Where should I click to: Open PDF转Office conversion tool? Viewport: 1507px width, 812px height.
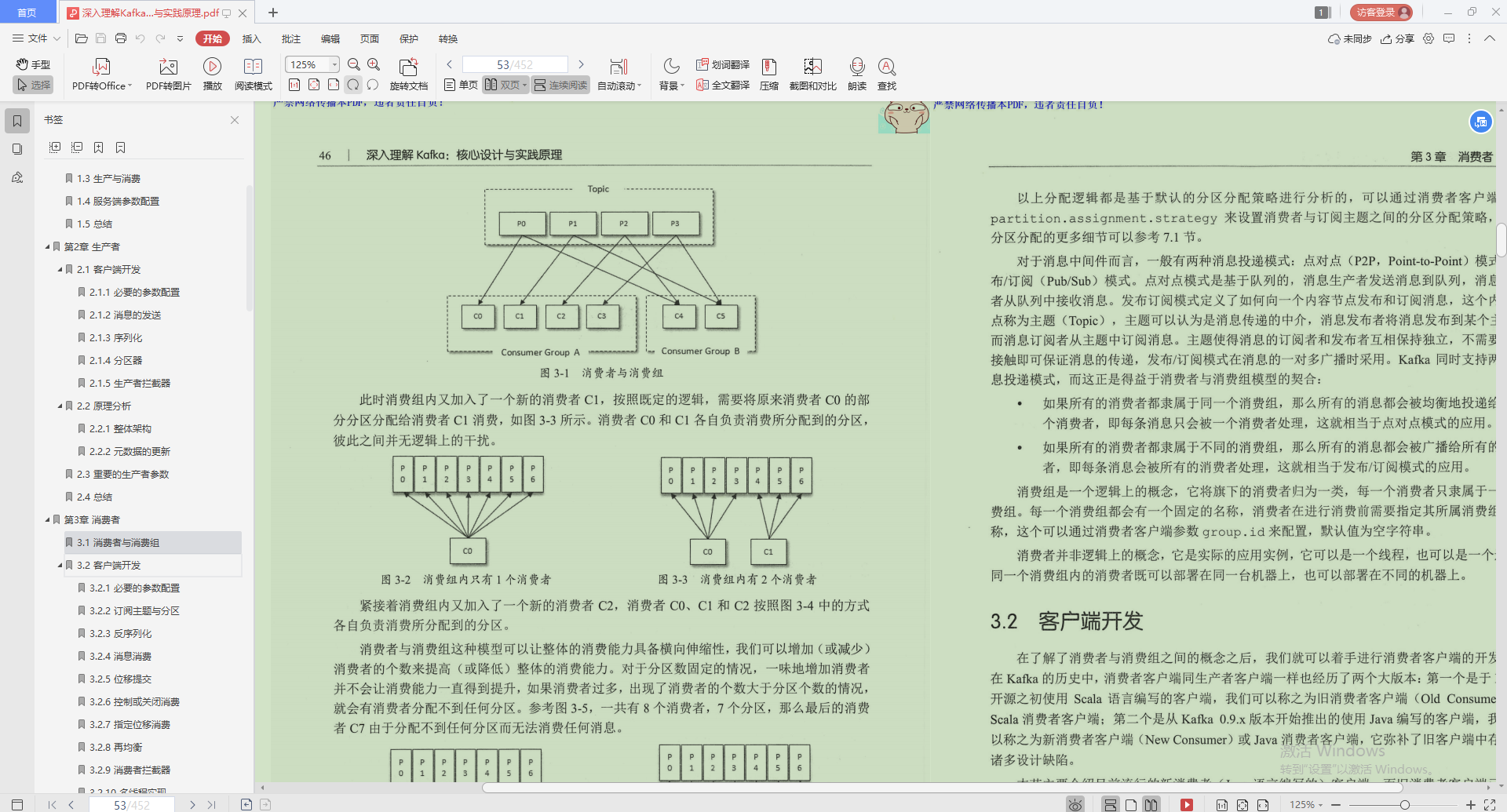tap(100, 73)
